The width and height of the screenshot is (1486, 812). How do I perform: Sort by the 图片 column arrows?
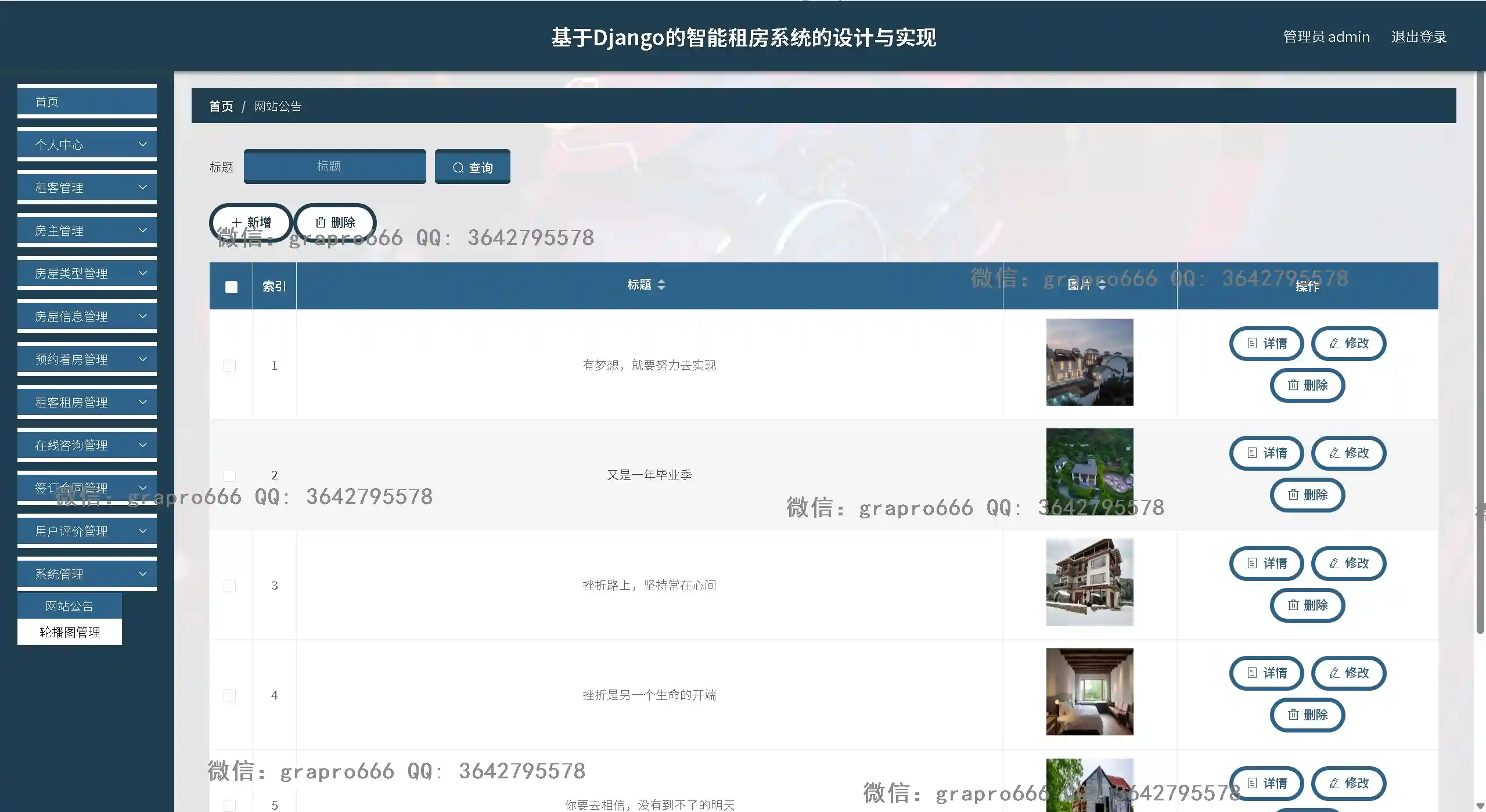pos(1102,285)
